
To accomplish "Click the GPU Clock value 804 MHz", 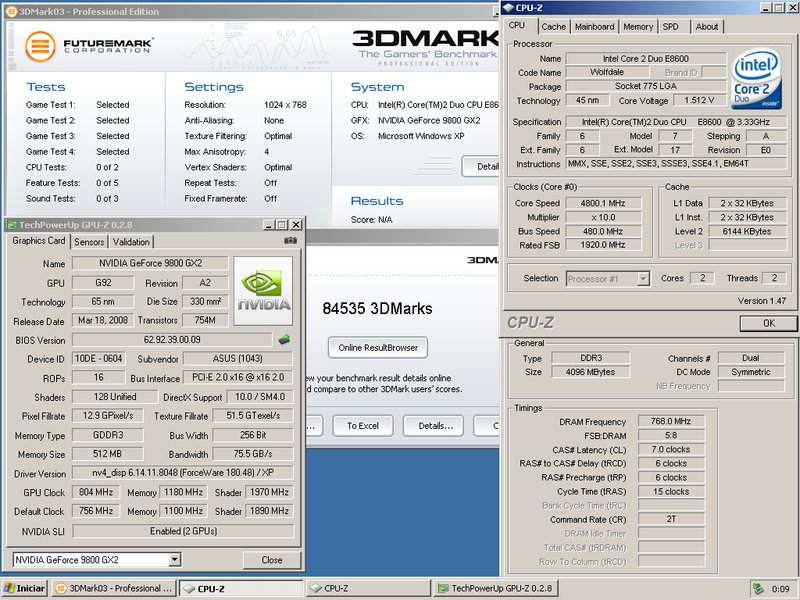I will 95,492.
